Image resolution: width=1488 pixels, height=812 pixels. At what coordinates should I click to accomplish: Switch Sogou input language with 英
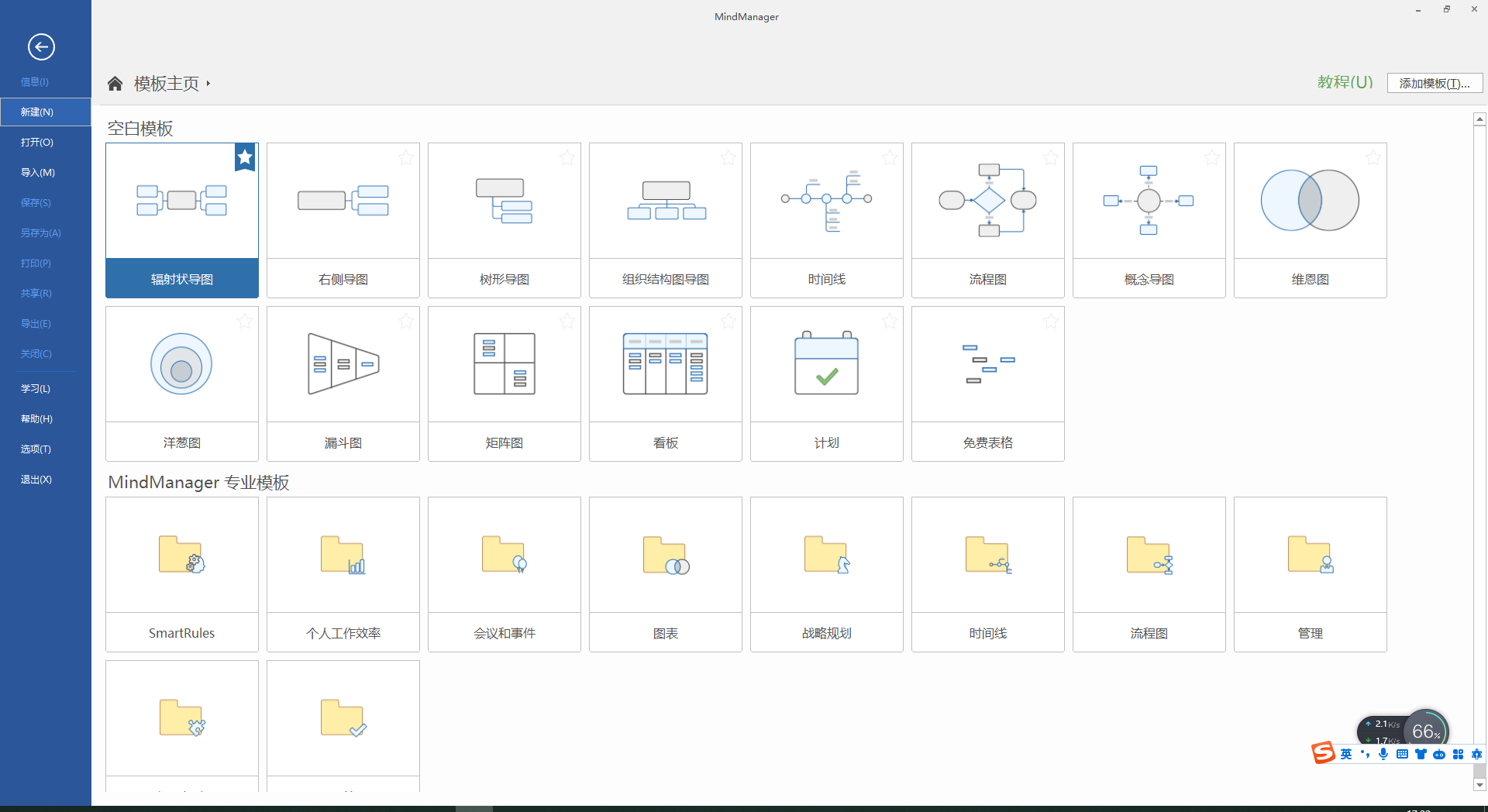(1346, 754)
